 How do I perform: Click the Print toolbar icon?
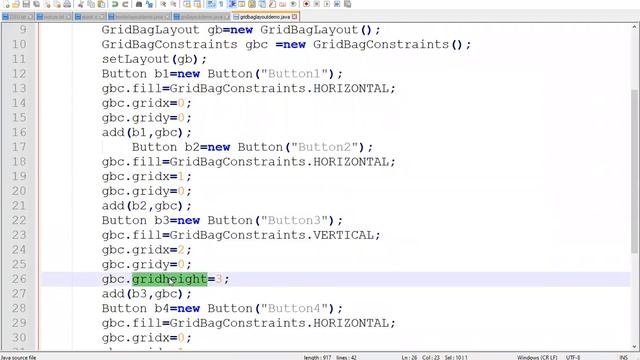[67, 4]
